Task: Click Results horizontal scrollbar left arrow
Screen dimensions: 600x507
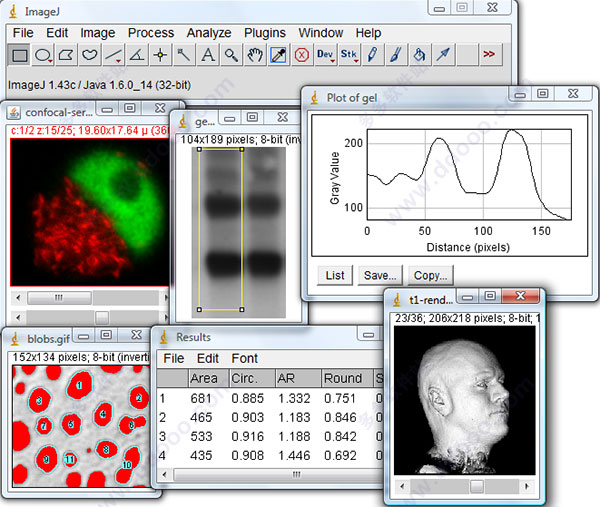Action: [165, 475]
